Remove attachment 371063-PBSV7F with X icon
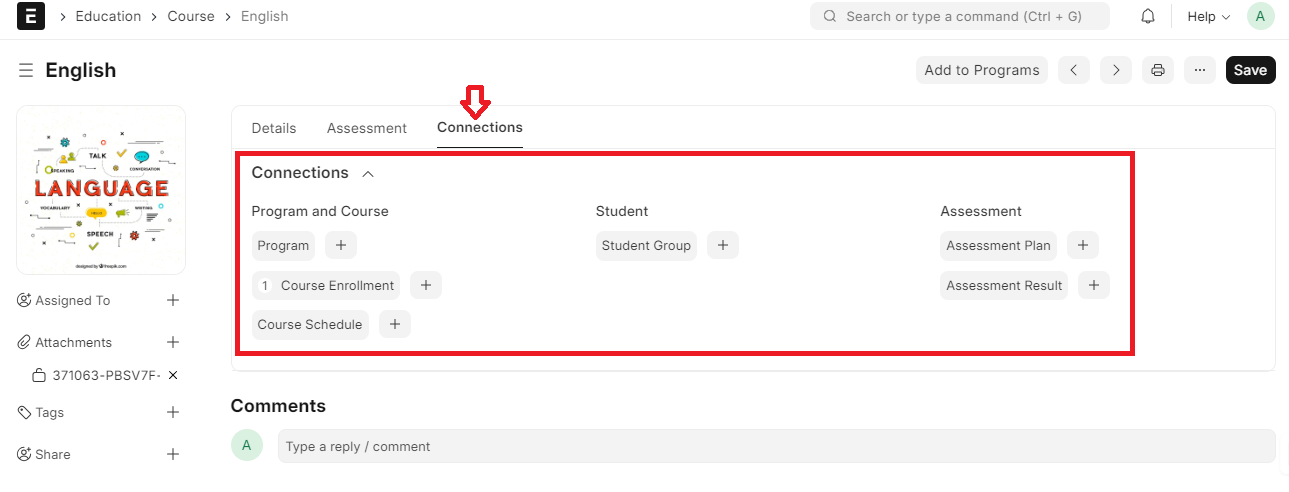The image size is (1289, 492). [x=173, y=375]
